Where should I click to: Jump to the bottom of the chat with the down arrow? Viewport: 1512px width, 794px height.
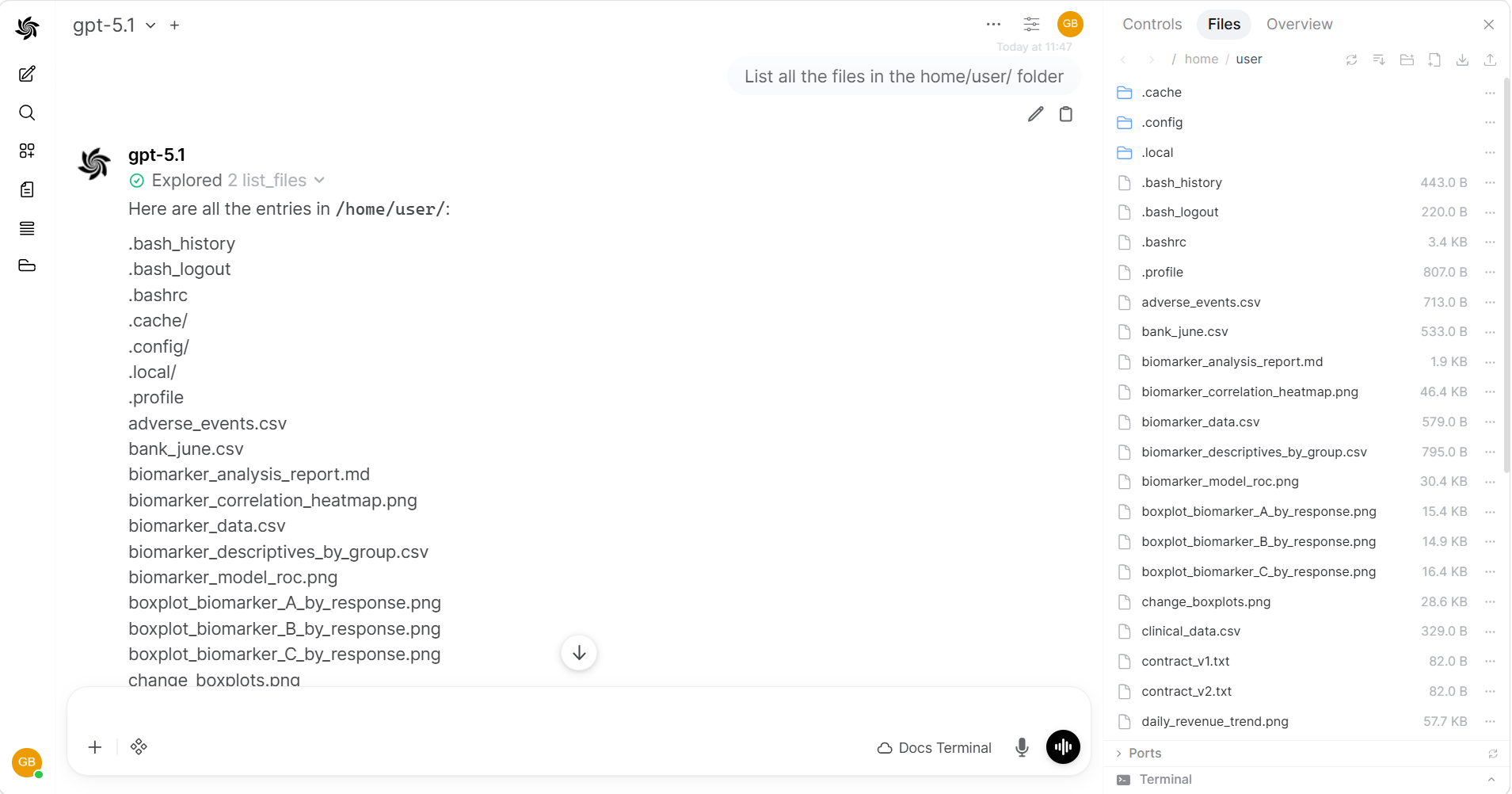point(579,653)
